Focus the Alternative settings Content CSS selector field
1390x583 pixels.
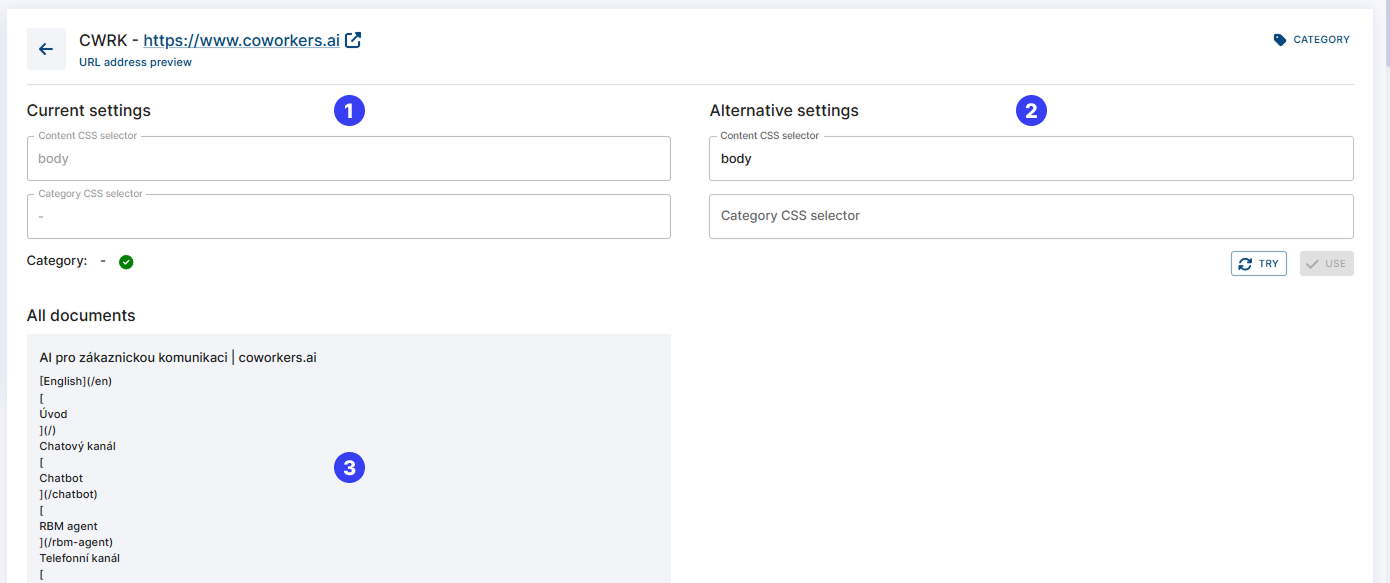1030,159
